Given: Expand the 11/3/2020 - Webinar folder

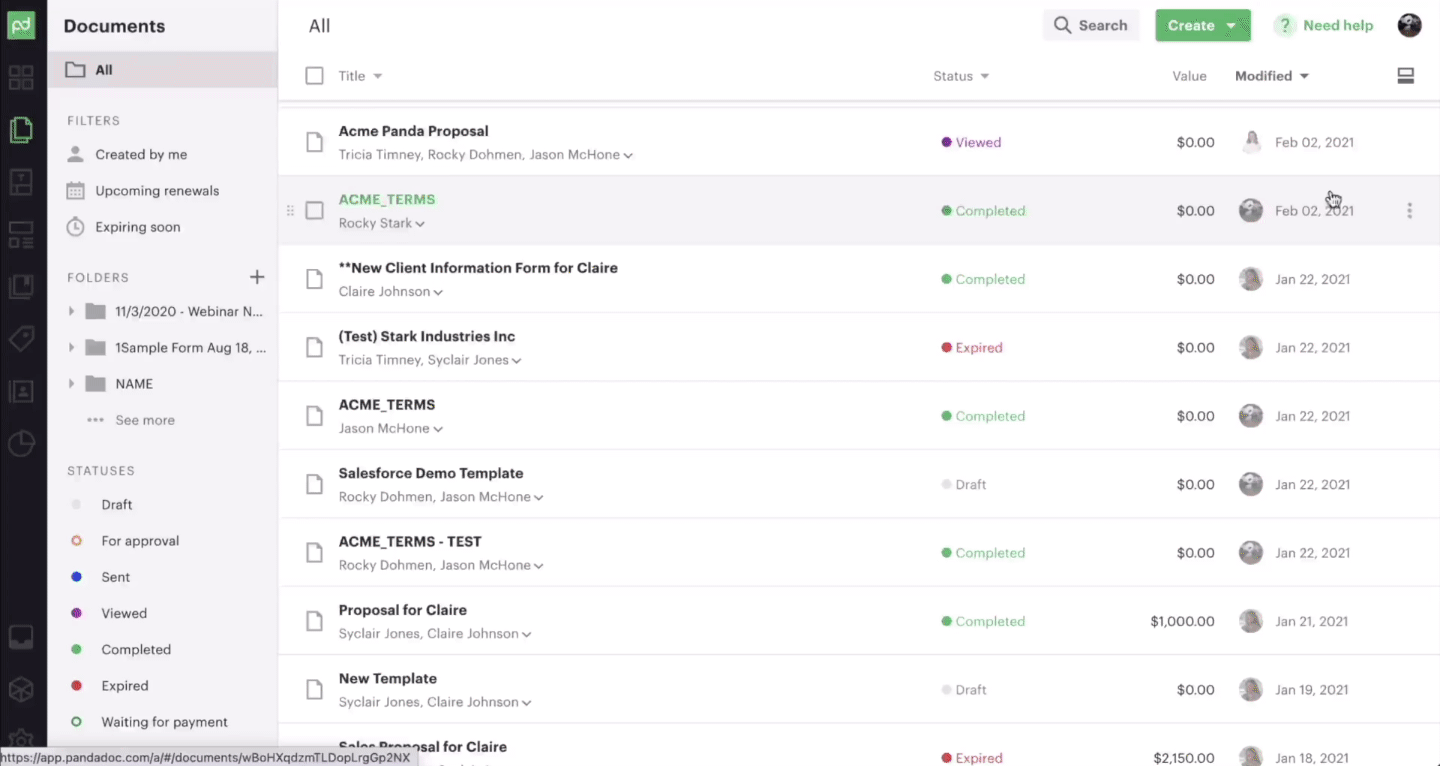Looking at the screenshot, I should (x=71, y=312).
